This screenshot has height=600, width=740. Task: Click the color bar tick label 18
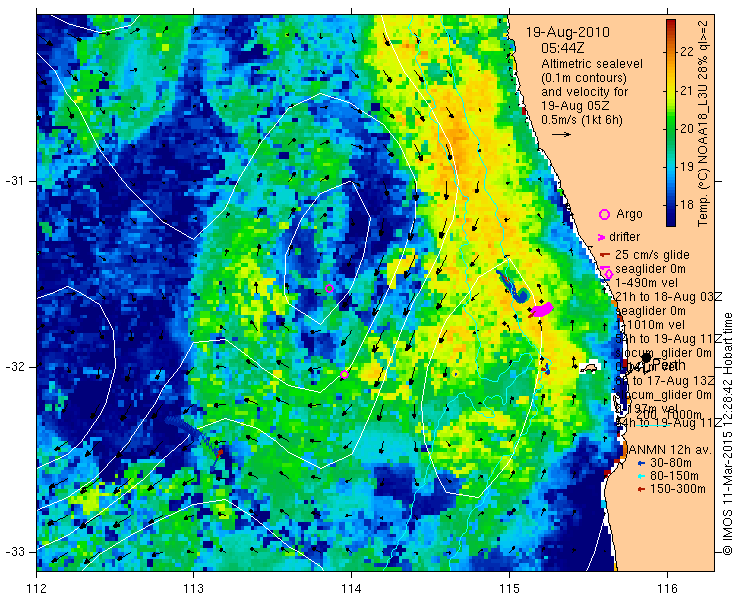click(x=687, y=205)
